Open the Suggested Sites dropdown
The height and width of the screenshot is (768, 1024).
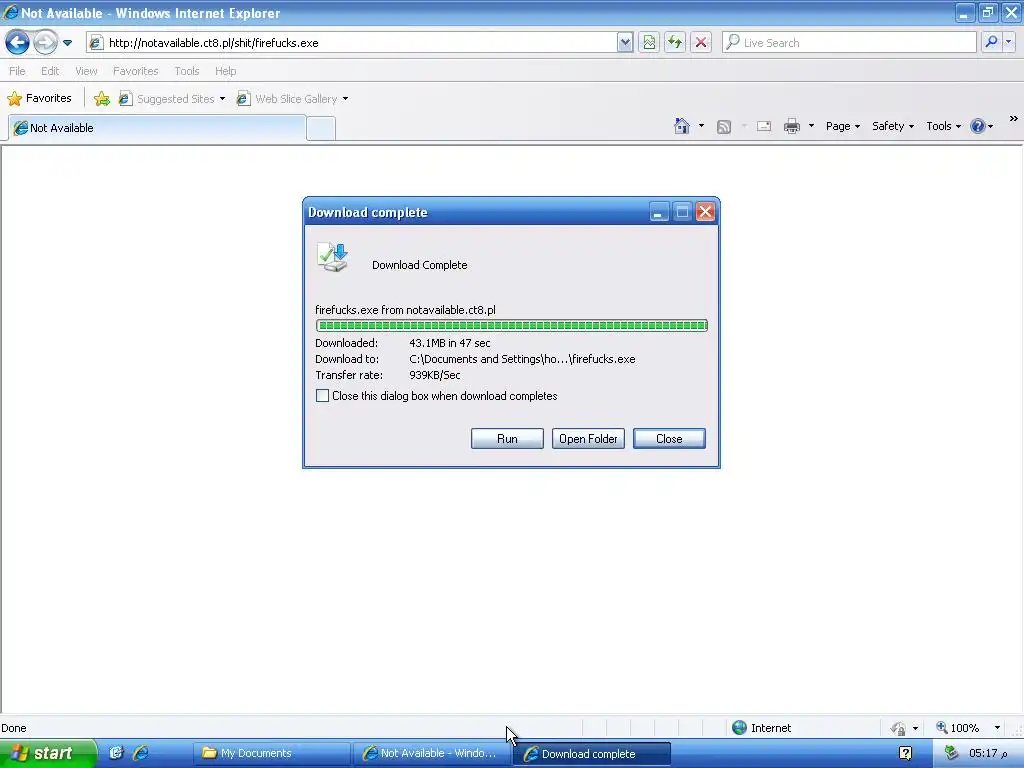172,99
